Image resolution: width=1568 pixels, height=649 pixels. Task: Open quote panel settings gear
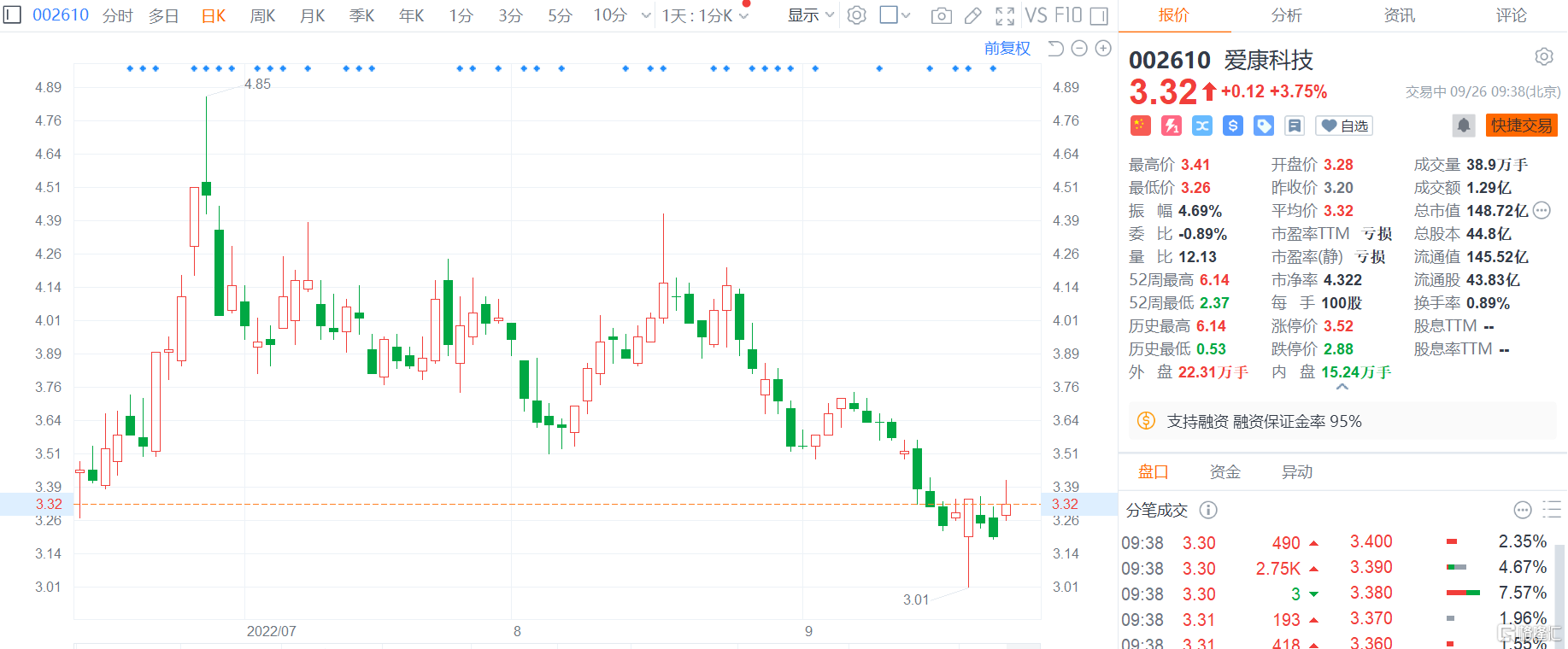(x=1543, y=56)
